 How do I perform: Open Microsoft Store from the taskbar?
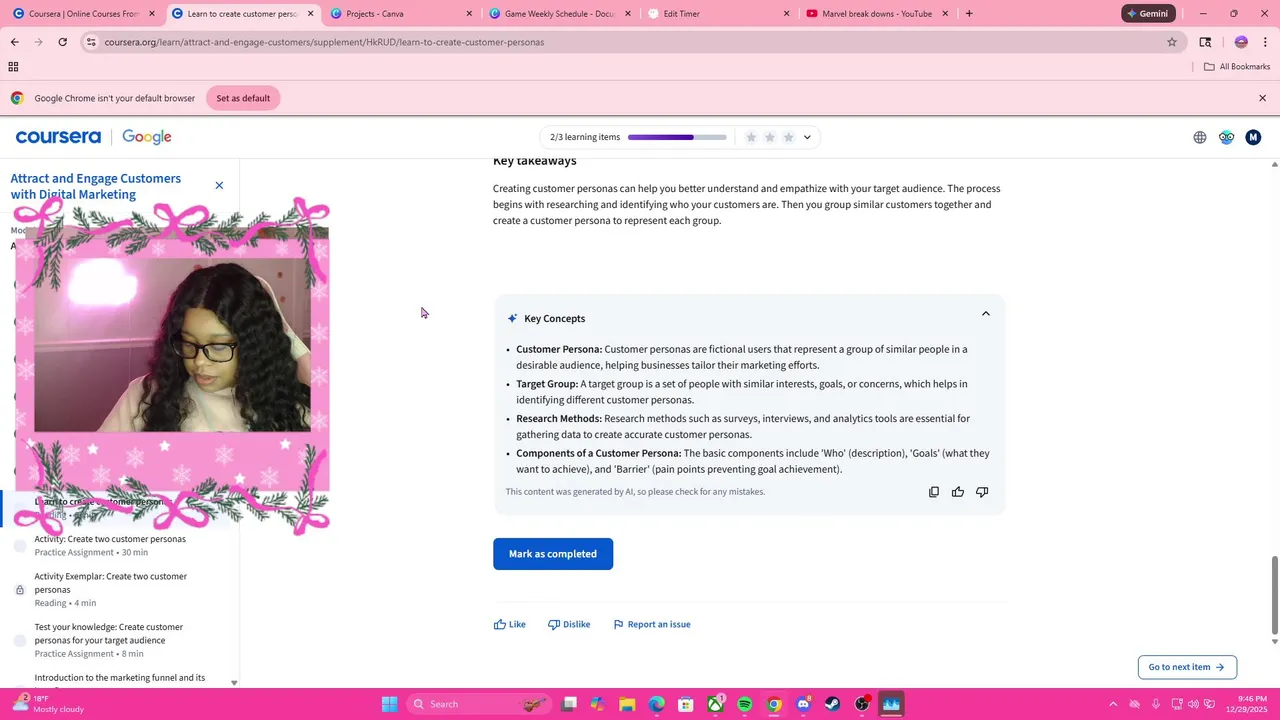(686, 704)
